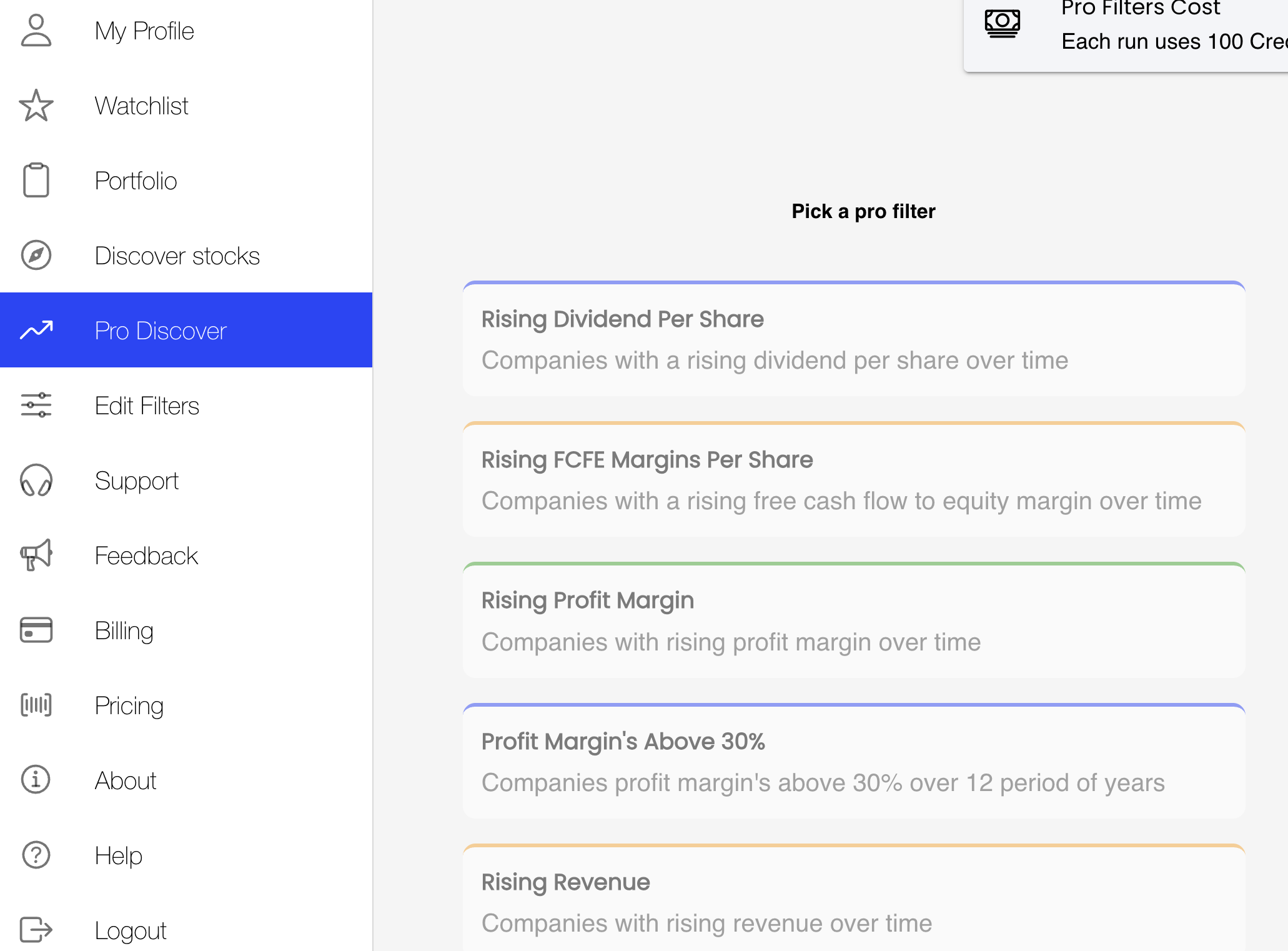
Task: Choose Rising FCFE Margins Per Share filter
Action: coord(853,480)
